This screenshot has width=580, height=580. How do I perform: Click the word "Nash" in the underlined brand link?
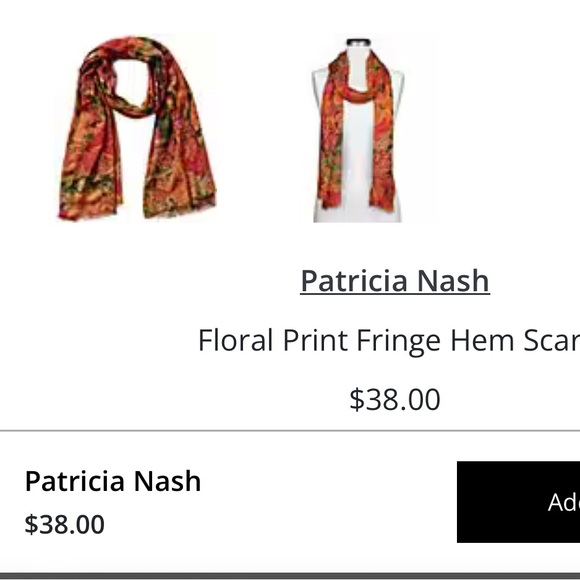coord(453,281)
